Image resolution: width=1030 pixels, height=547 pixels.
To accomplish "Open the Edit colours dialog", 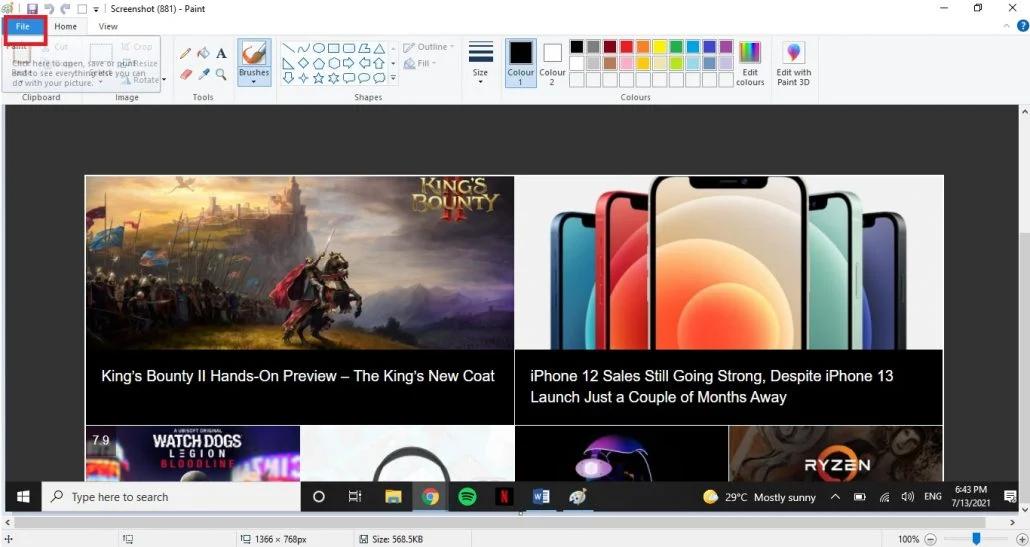I will pyautogui.click(x=750, y=63).
